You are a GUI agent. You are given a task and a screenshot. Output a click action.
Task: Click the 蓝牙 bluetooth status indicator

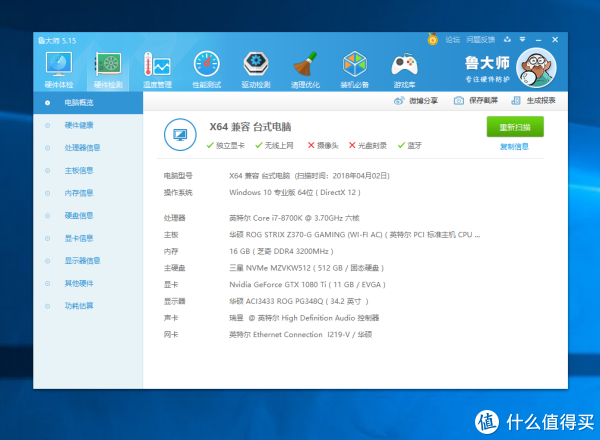pos(409,145)
